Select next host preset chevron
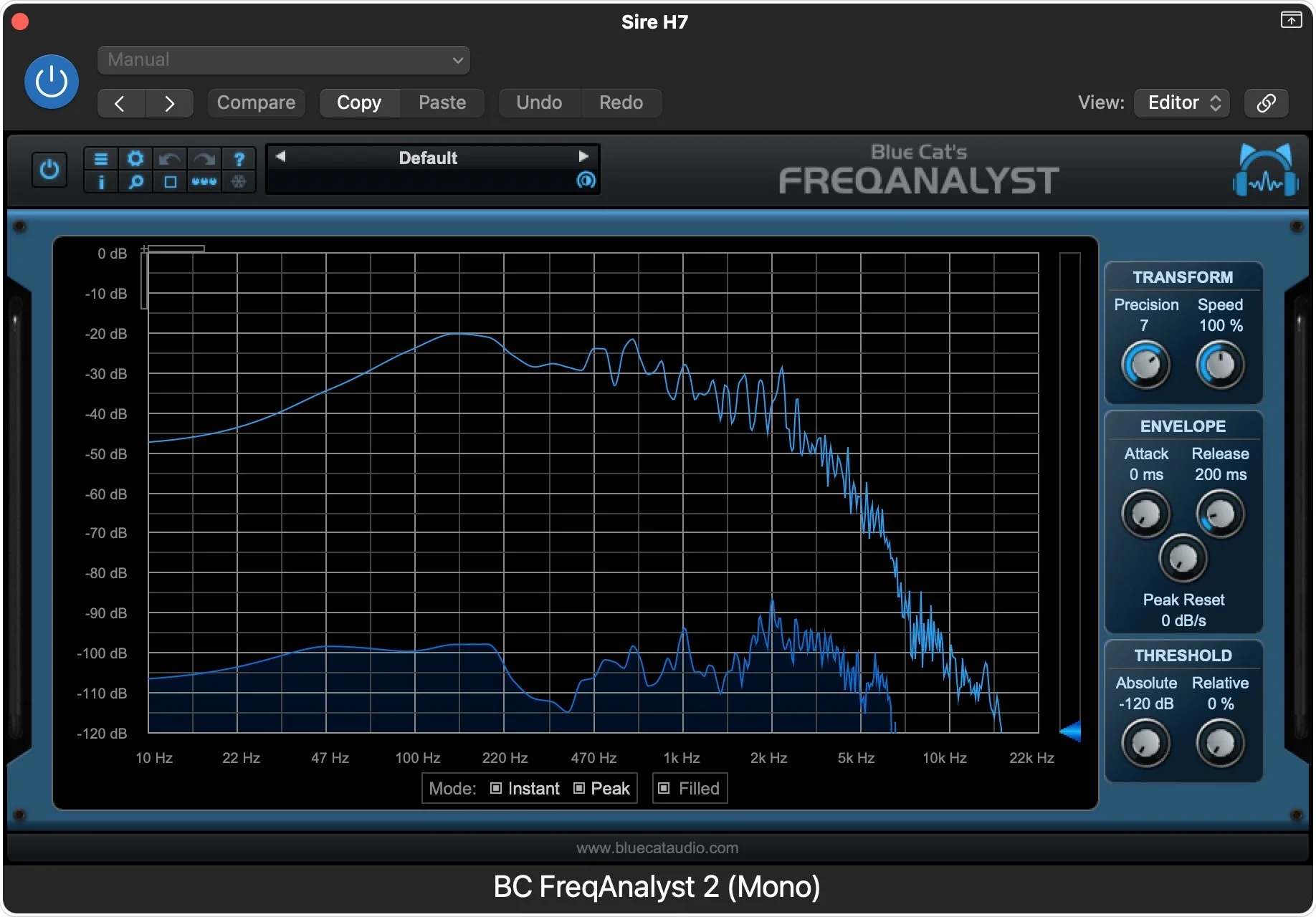This screenshot has height=917, width=1316. pos(169,103)
